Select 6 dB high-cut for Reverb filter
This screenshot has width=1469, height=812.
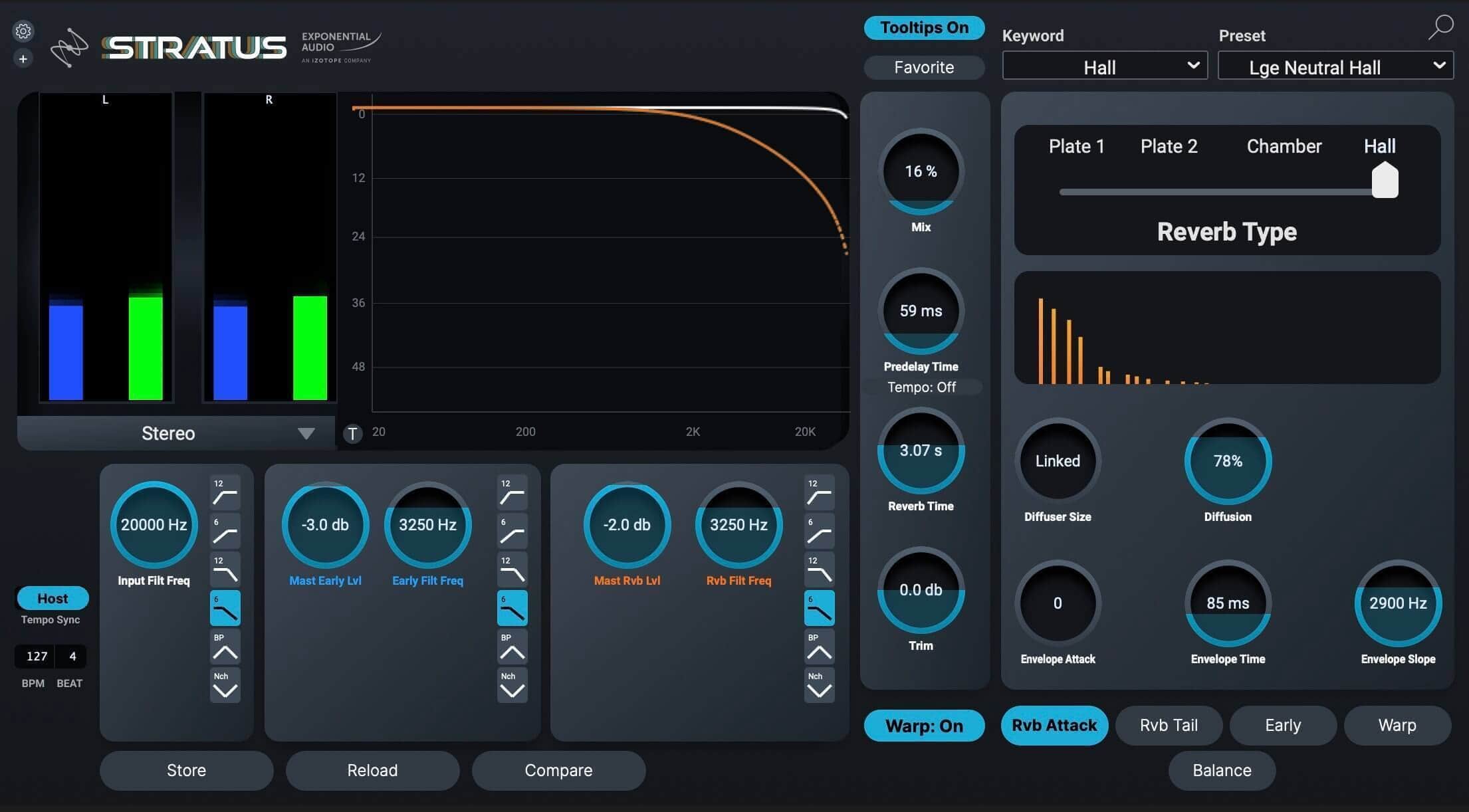[x=820, y=607]
